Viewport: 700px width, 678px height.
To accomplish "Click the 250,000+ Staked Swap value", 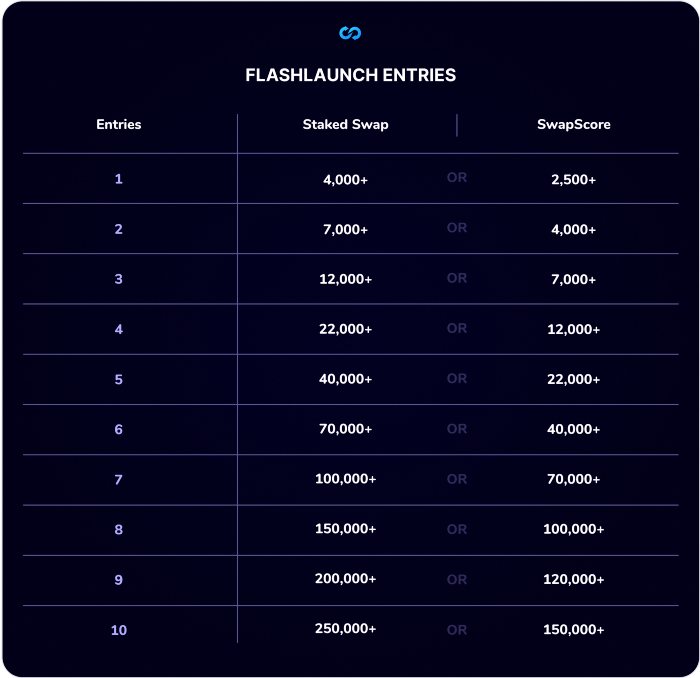I will (346, 629).
